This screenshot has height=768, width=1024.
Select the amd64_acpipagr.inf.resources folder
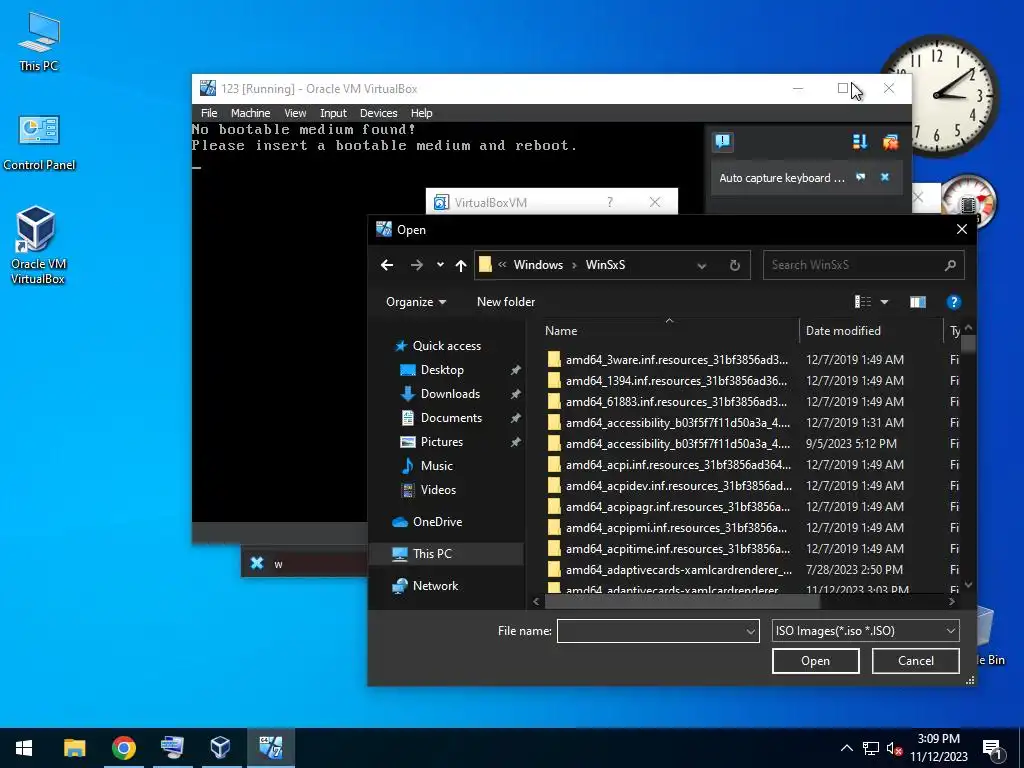(677, 506)
